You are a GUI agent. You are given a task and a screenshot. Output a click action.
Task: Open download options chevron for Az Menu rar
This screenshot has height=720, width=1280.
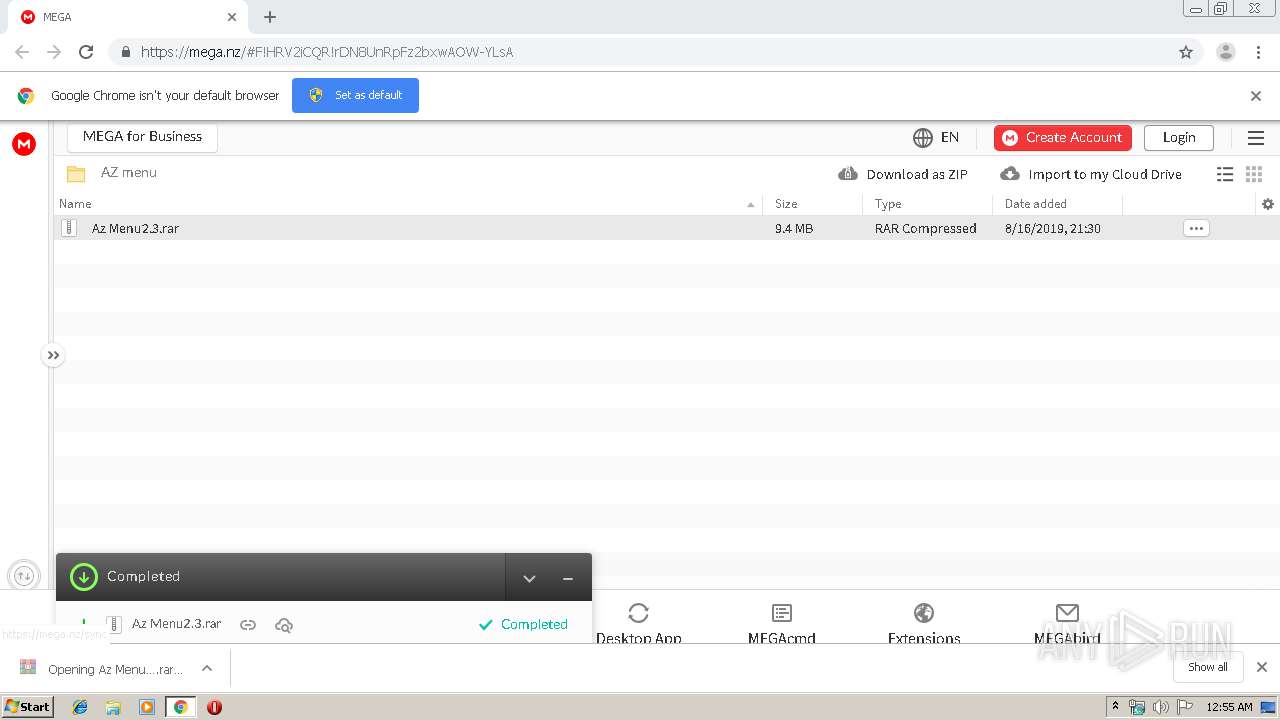pos(207,668)
